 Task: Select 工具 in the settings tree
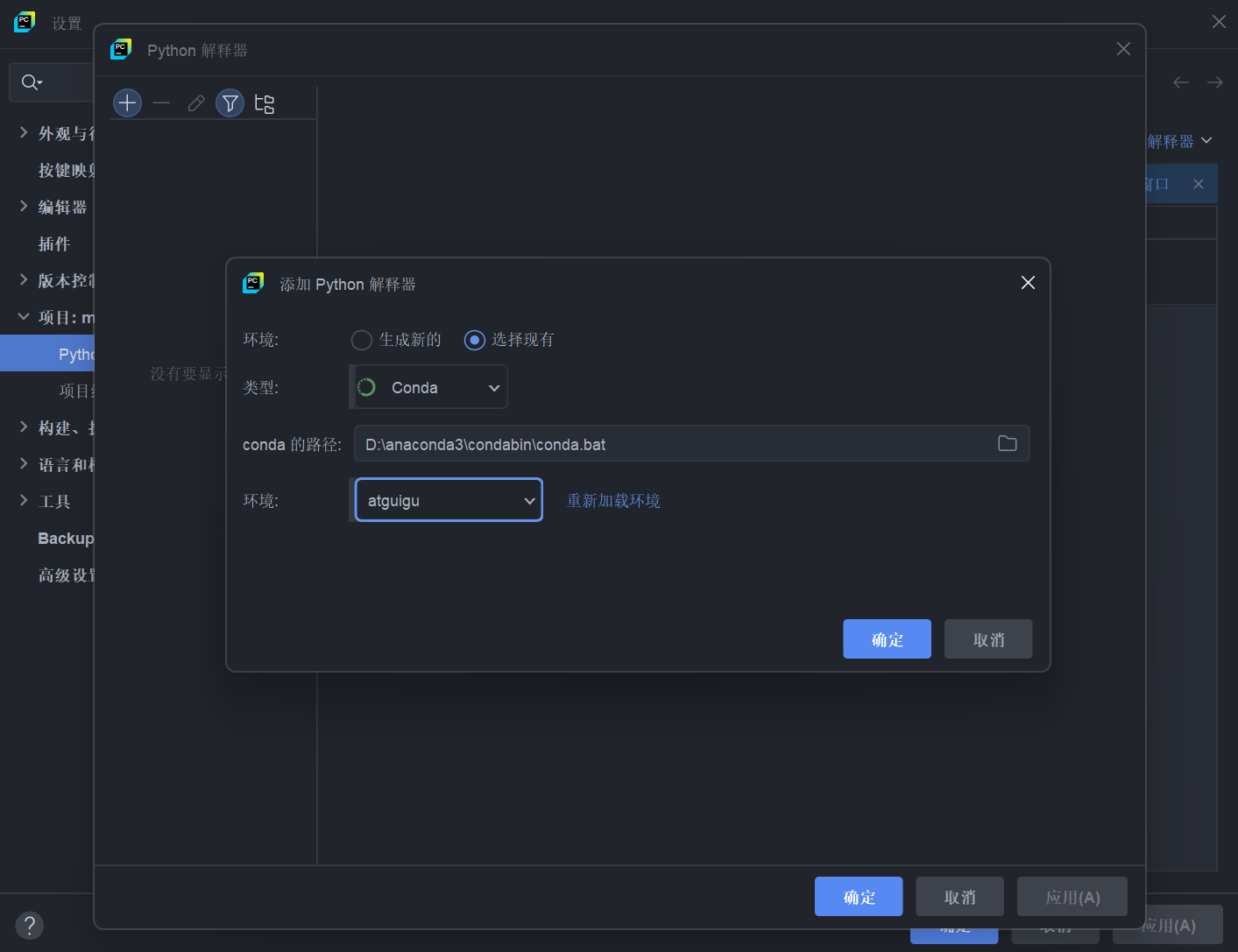(x=53, y=501)
